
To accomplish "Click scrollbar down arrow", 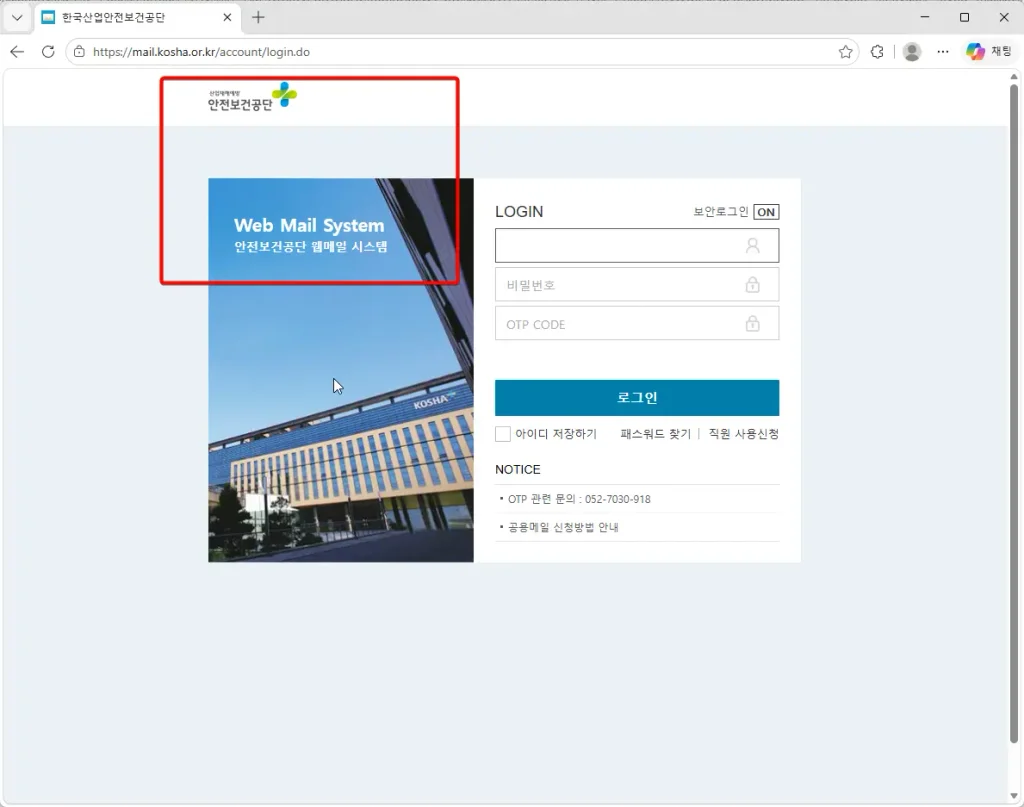I will point(1014,795).
